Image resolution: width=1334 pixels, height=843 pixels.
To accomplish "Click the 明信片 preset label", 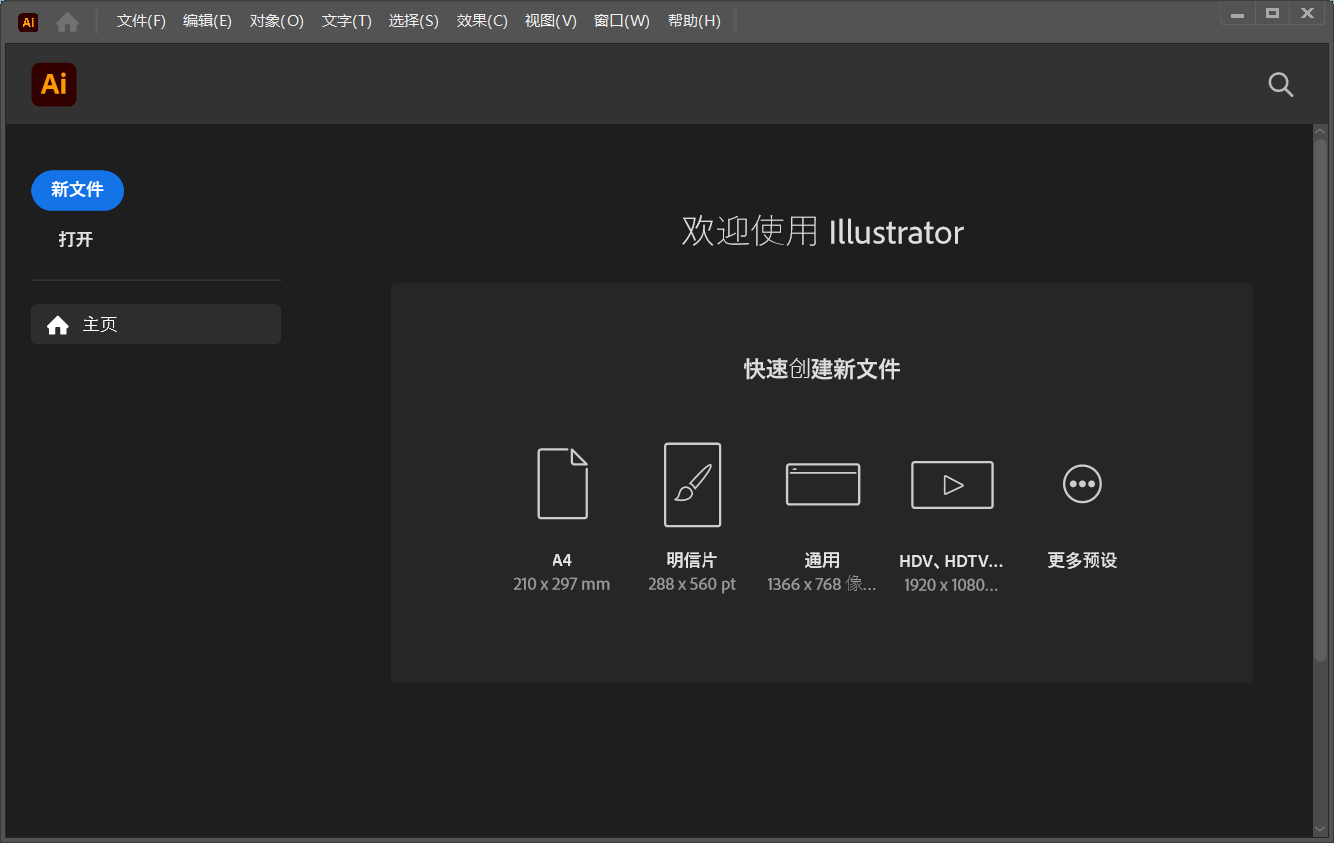I will pyautogui.click(x=692, y=560).
